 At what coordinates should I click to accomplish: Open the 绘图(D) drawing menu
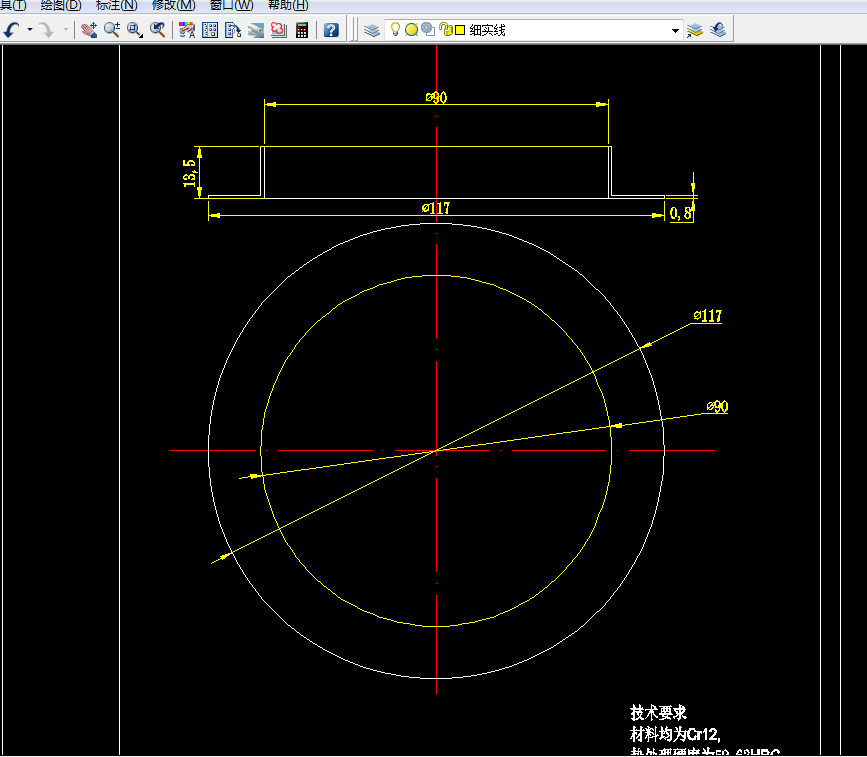[x=57, y=5]
